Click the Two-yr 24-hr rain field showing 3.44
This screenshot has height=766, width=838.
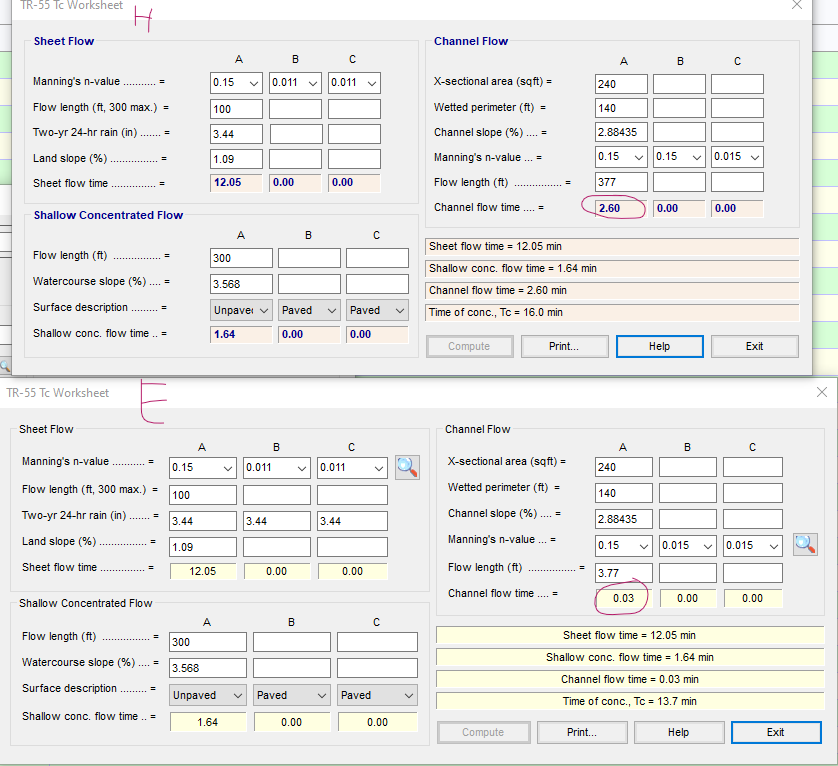tap(236, 133)
